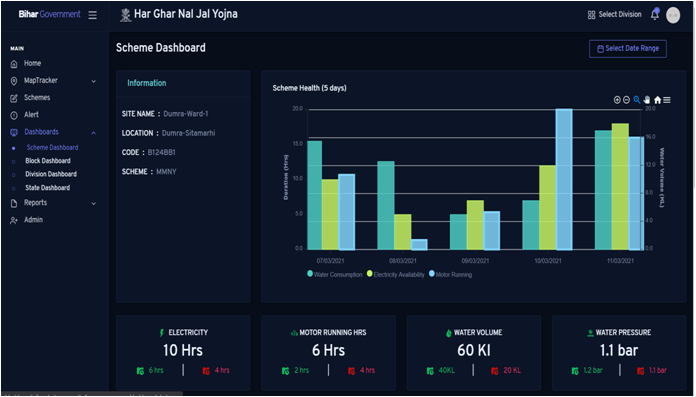Collapse the Dashboards chevron
The image size is (696, 397).
pyautogui.click(x=94, y=133)
